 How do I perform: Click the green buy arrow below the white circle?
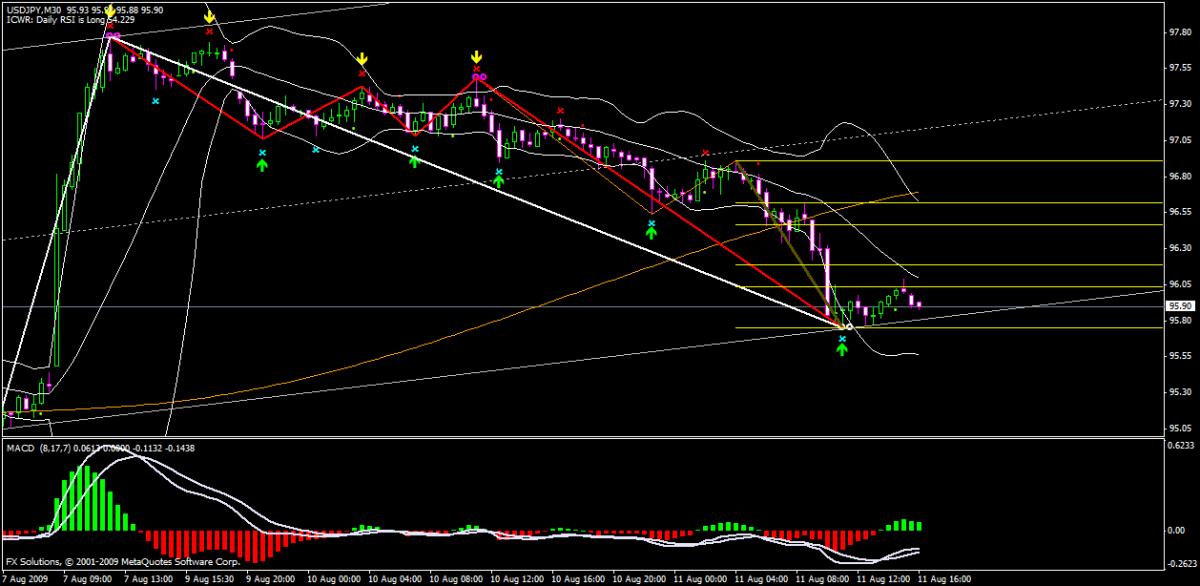[842, 351]
